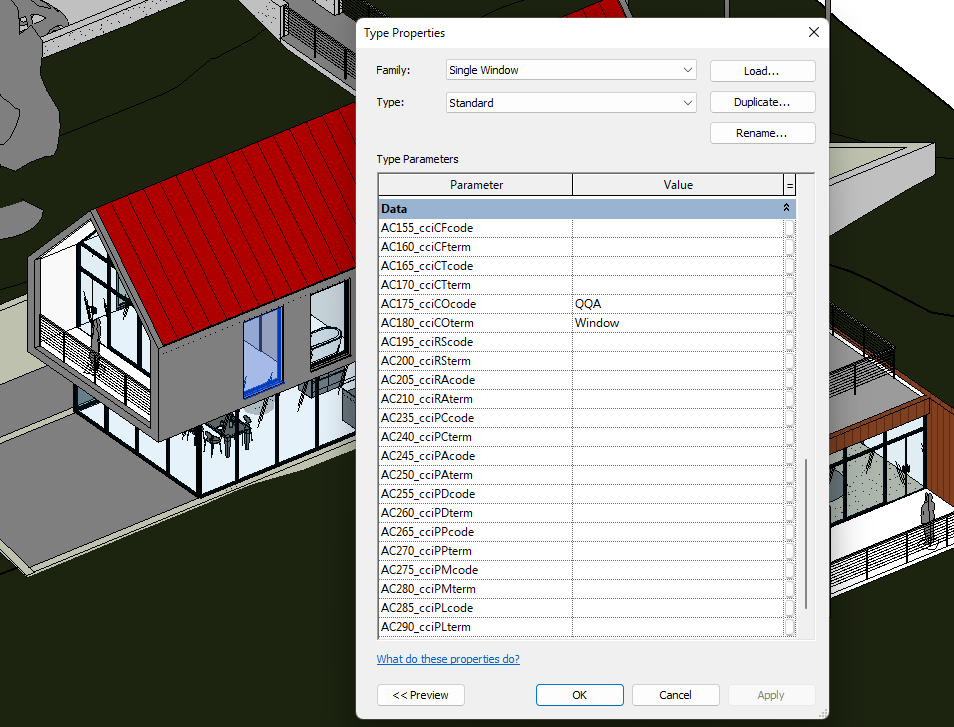Screen dimensions: 954x727
Task: Show the Preview pane button
Action: point(420,695)
